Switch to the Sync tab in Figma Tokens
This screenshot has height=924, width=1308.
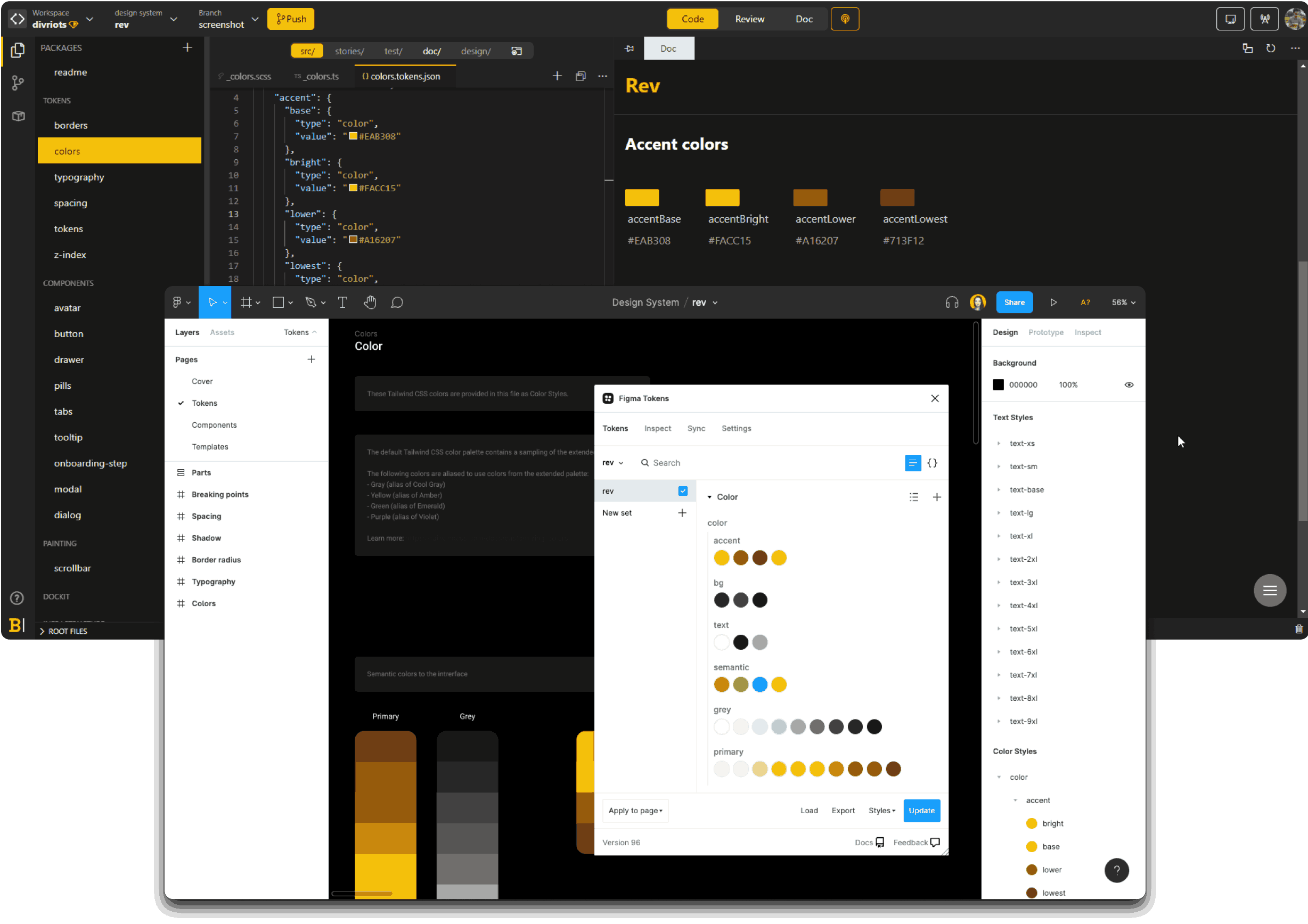[x=695, y=428]
